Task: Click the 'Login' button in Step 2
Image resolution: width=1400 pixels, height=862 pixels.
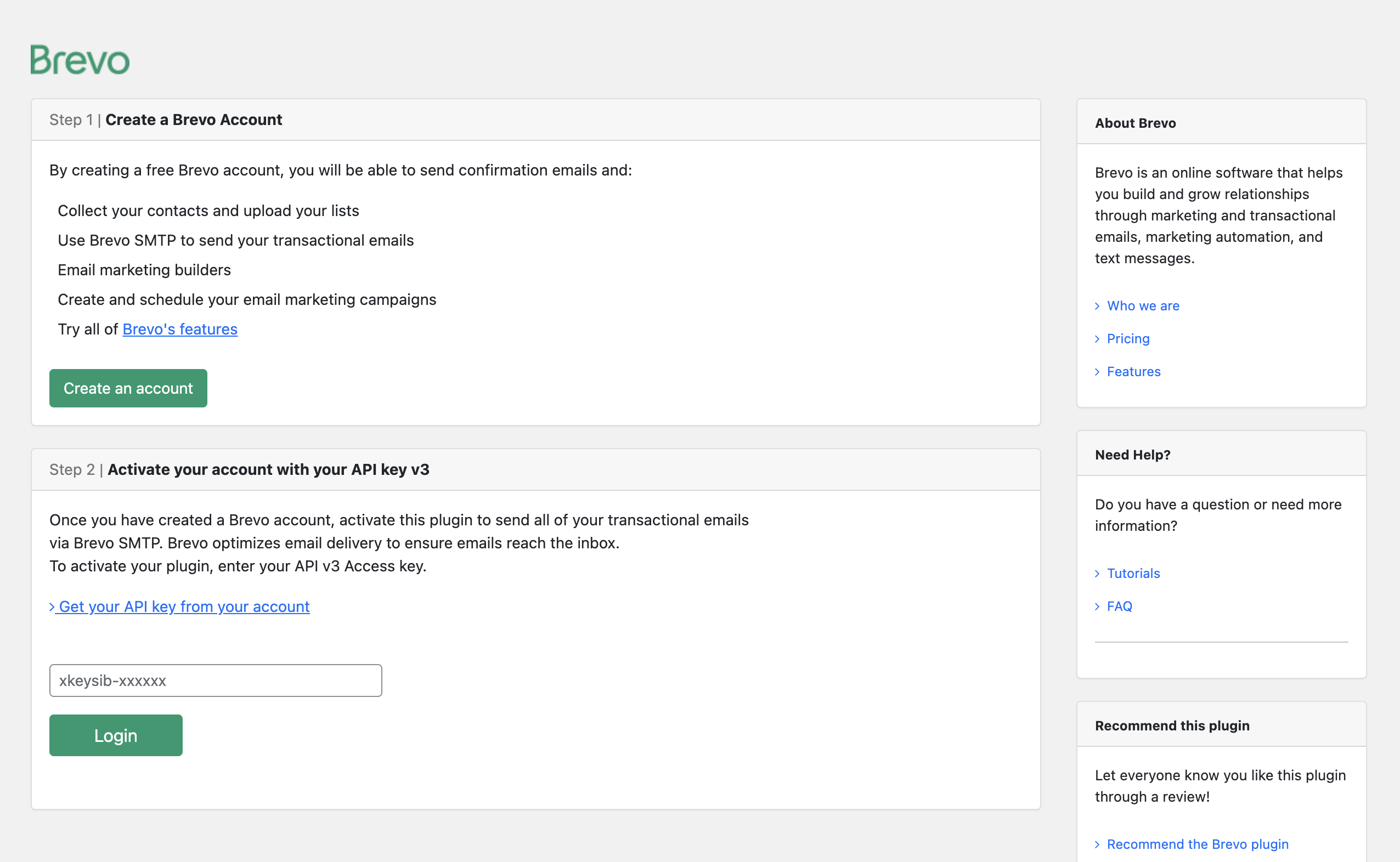Action: pos(115,735)
